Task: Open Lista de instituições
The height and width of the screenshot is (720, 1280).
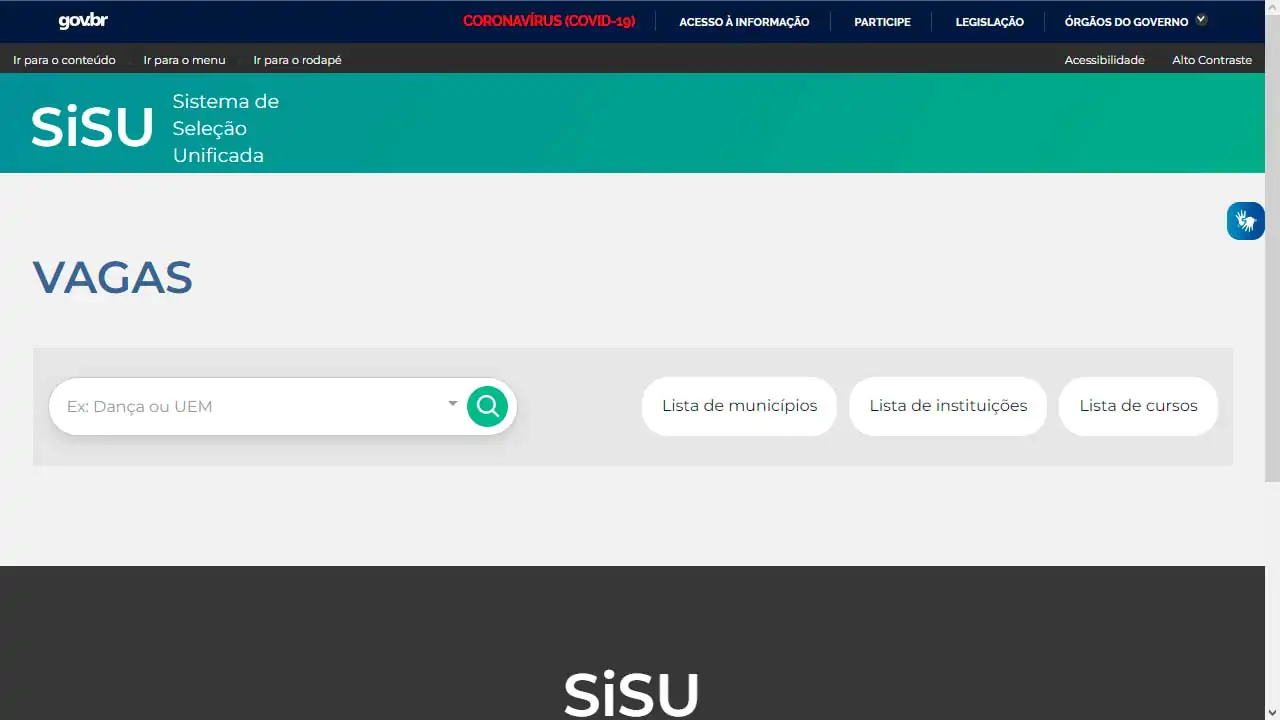Action: [948, 406]
